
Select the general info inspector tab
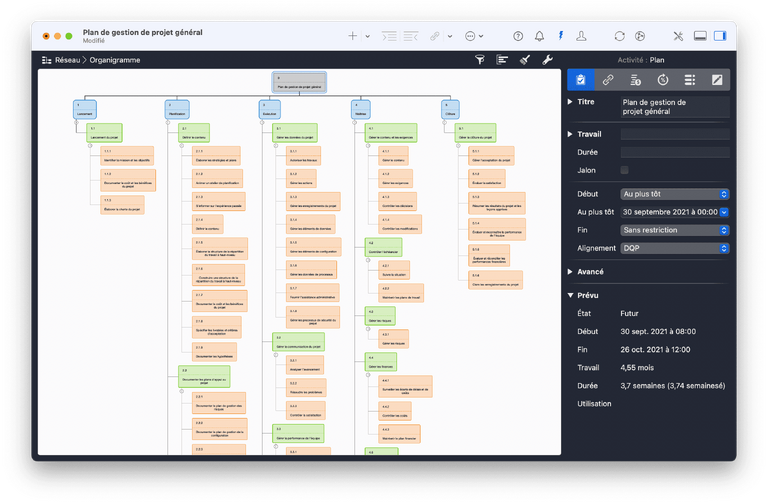(x=580, y=79)
